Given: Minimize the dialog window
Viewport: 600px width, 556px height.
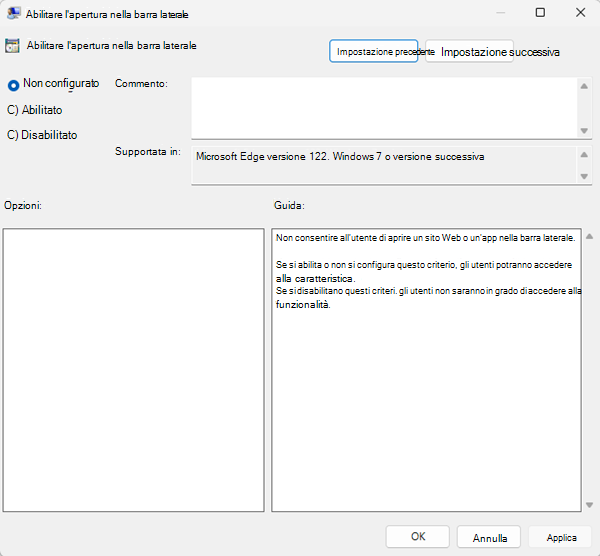Looking at the screenshot, I should (x=500, y=13).
